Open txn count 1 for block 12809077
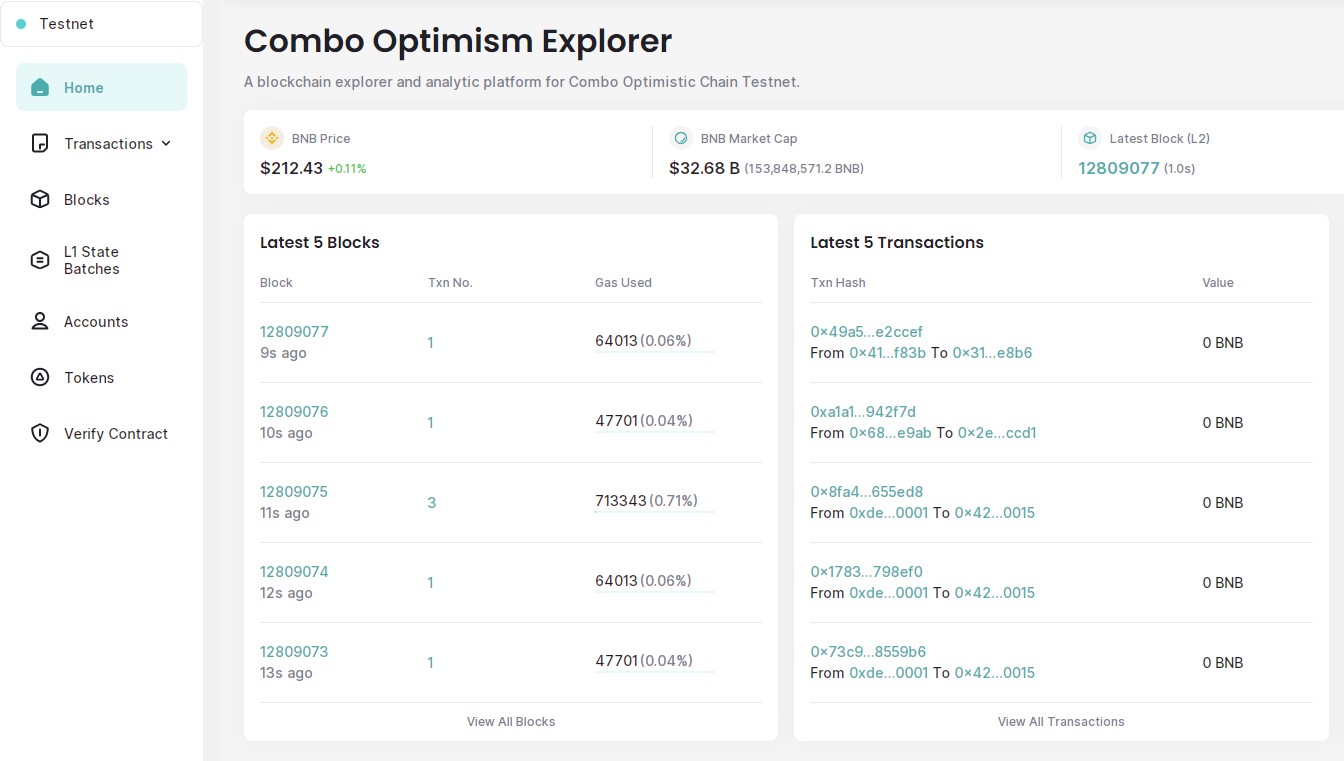This screenshot has height=761, width=1344. point(431,343)
